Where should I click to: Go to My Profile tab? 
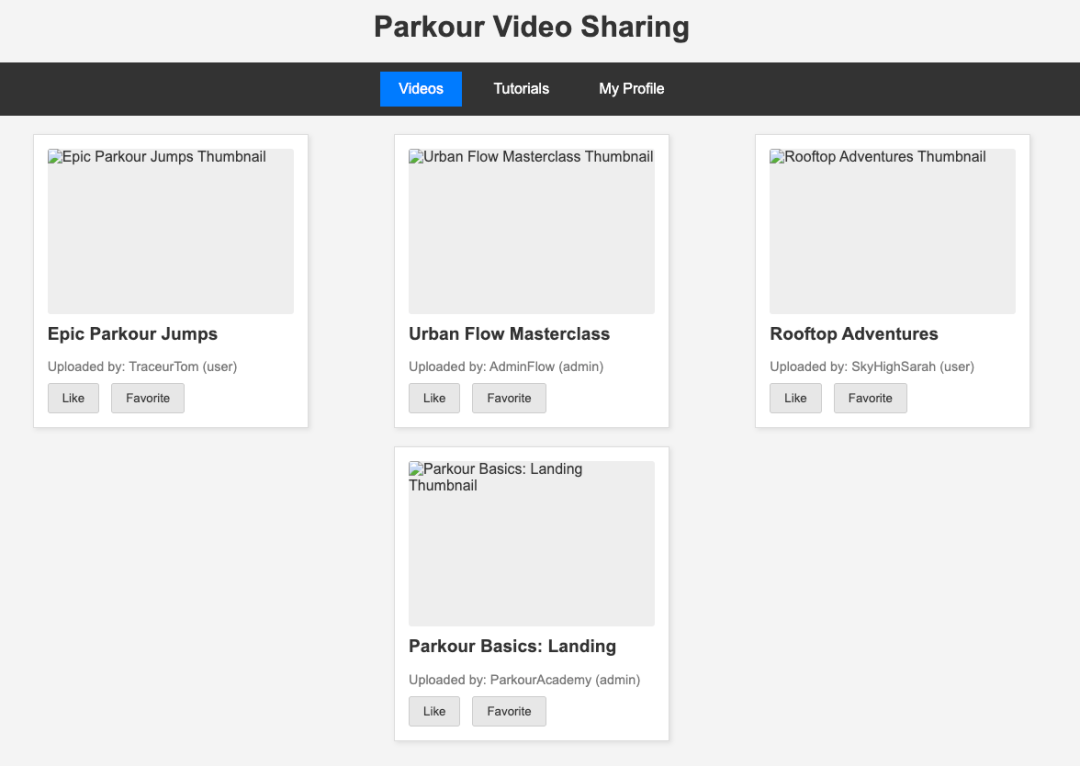(x=632, y=89)
